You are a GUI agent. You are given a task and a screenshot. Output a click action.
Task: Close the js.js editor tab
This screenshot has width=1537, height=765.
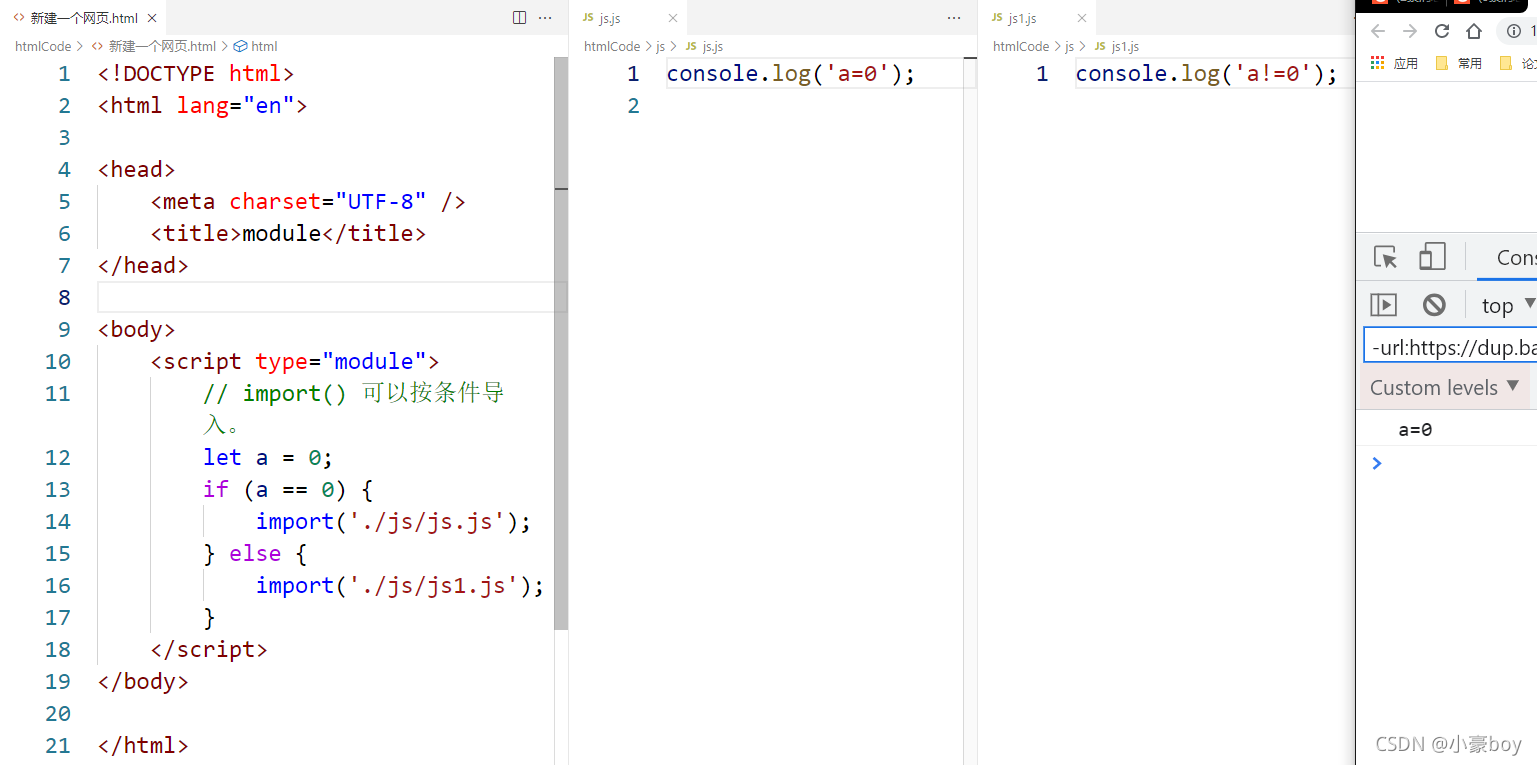click(672, 18)
